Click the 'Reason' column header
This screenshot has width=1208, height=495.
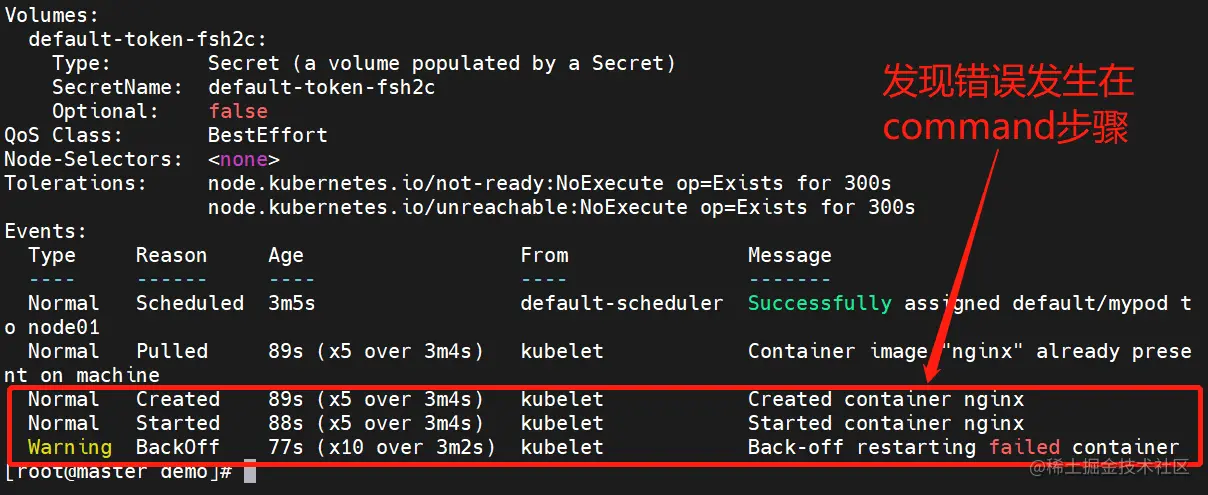point(171,255)
